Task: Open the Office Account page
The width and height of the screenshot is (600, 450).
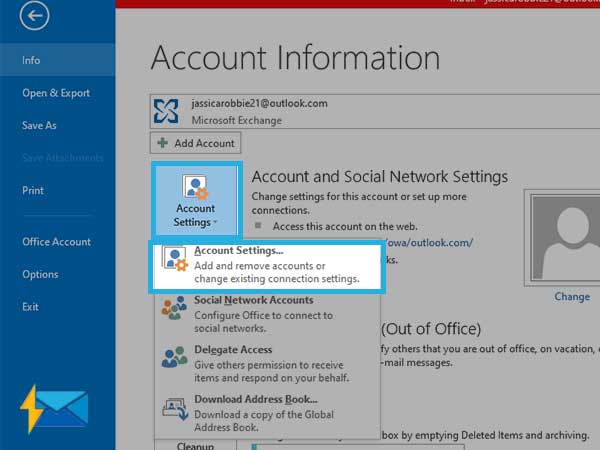Action: point(57,242)
